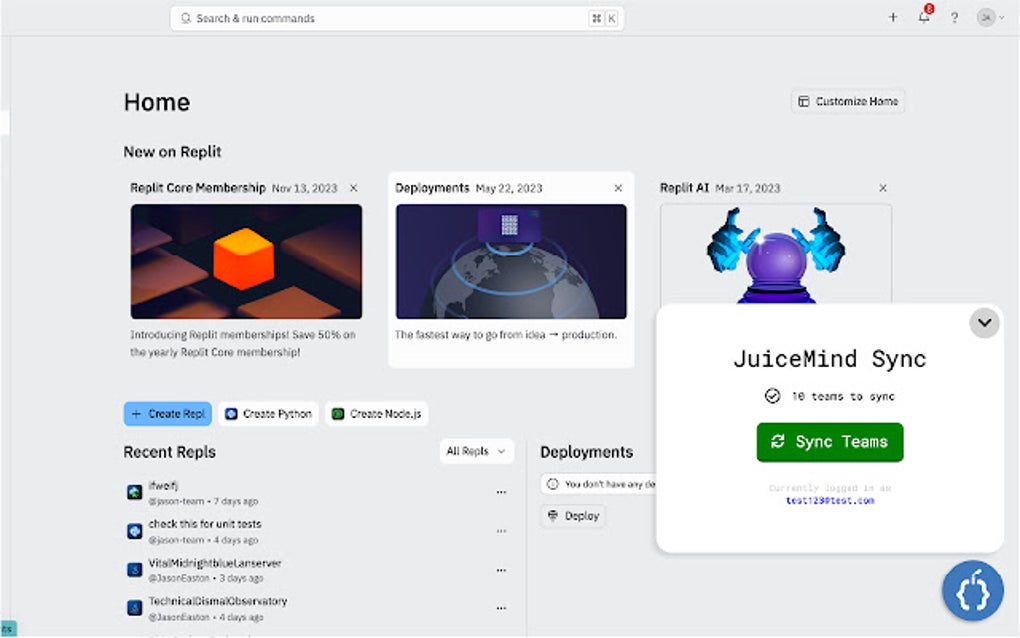
Task: Click the Create Python button
Action: (269, 414)
